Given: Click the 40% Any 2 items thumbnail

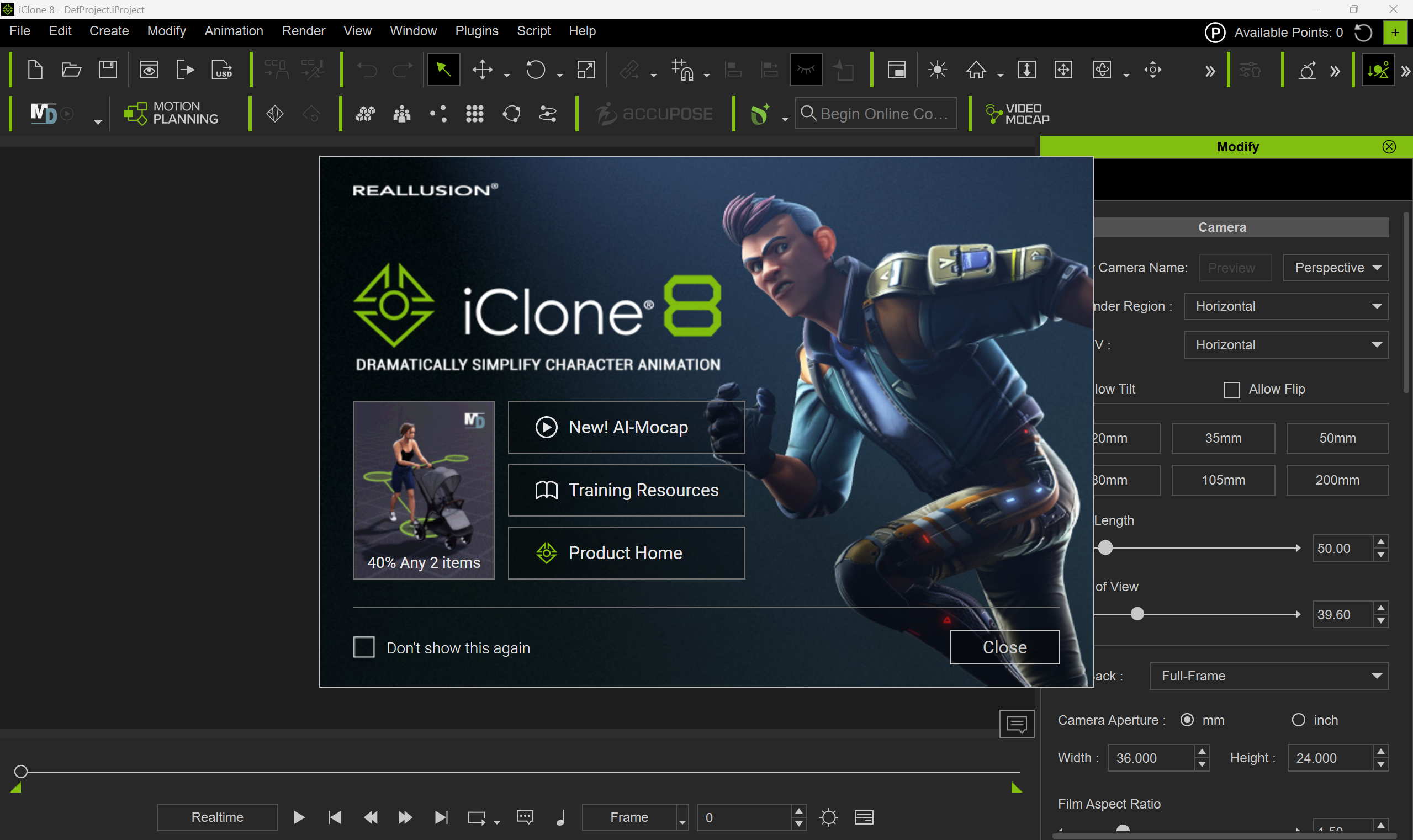Looking at the screenshot, I should coord(424,490).
